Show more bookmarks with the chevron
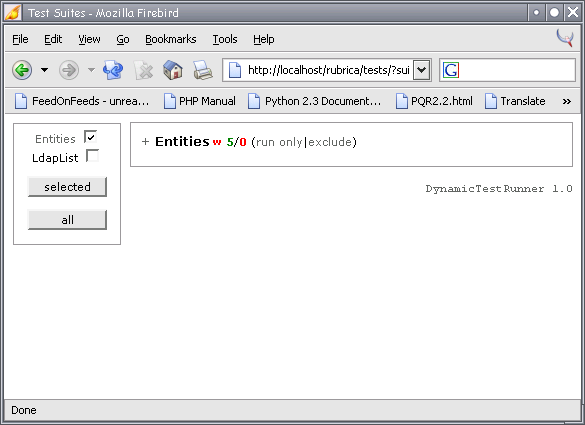585x425 pixels. click(x=567, y=101)
